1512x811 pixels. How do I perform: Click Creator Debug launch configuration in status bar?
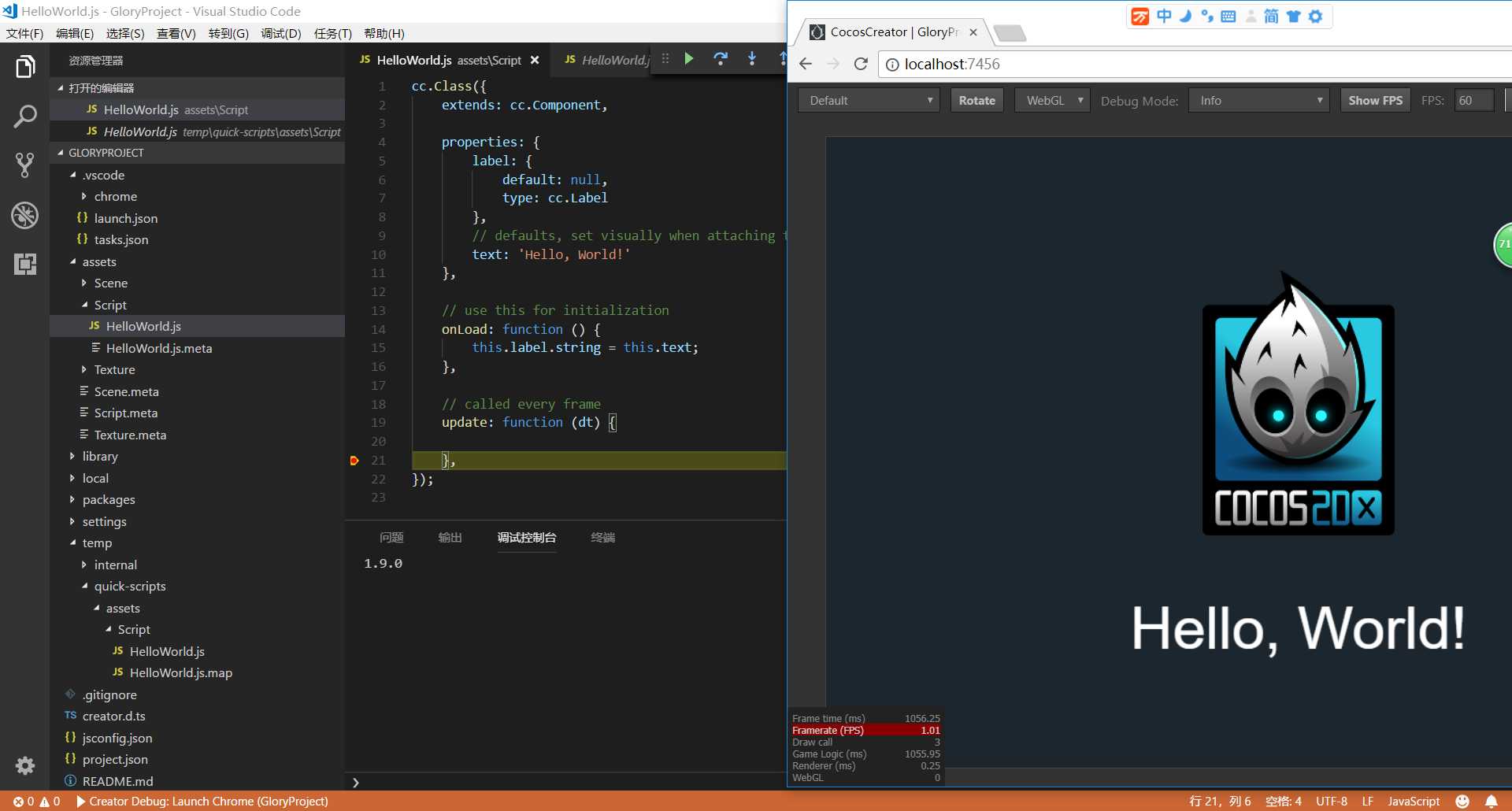[x=202, y=802]
